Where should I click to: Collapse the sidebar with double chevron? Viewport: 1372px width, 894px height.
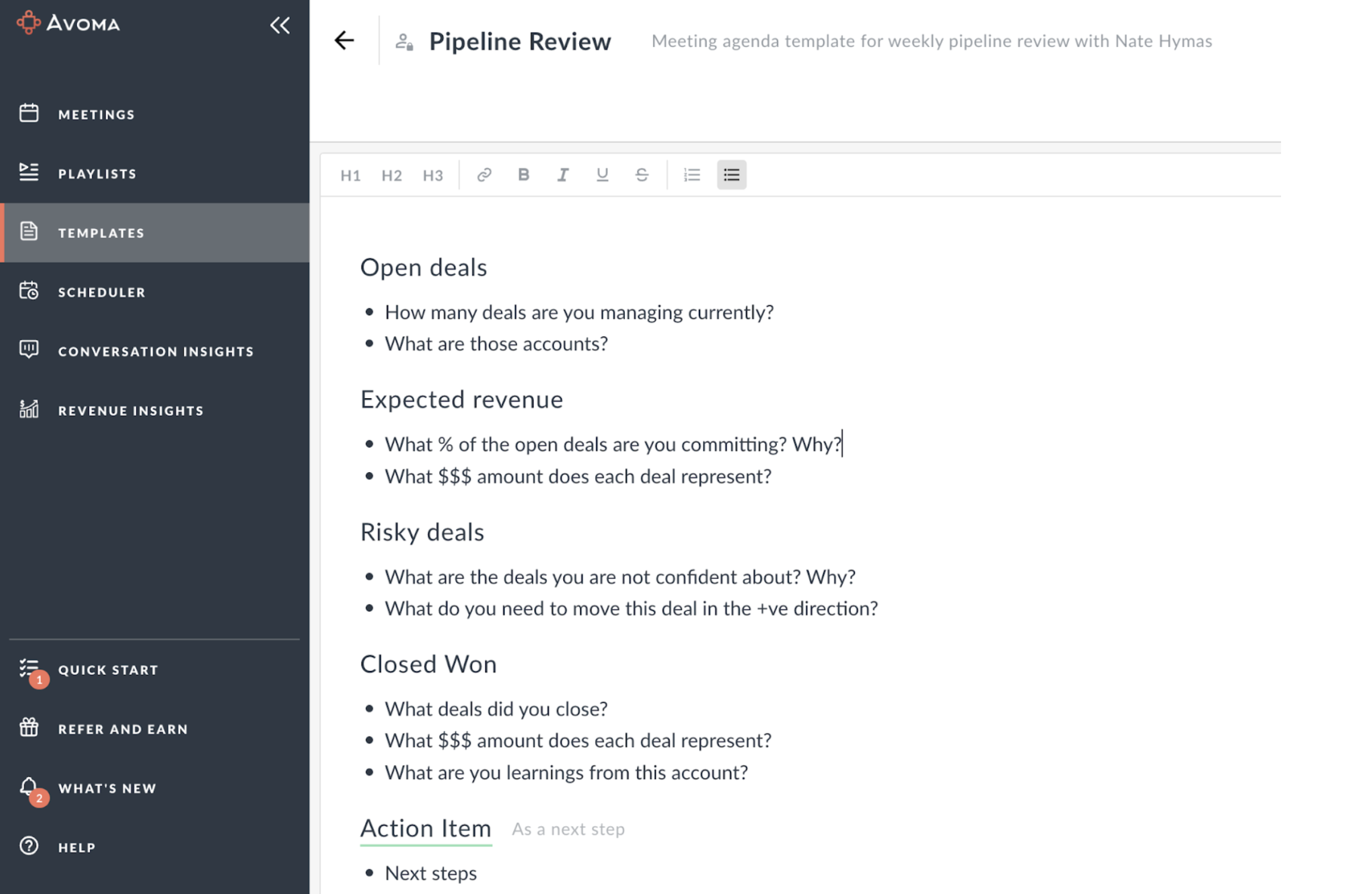pos(280,25)
